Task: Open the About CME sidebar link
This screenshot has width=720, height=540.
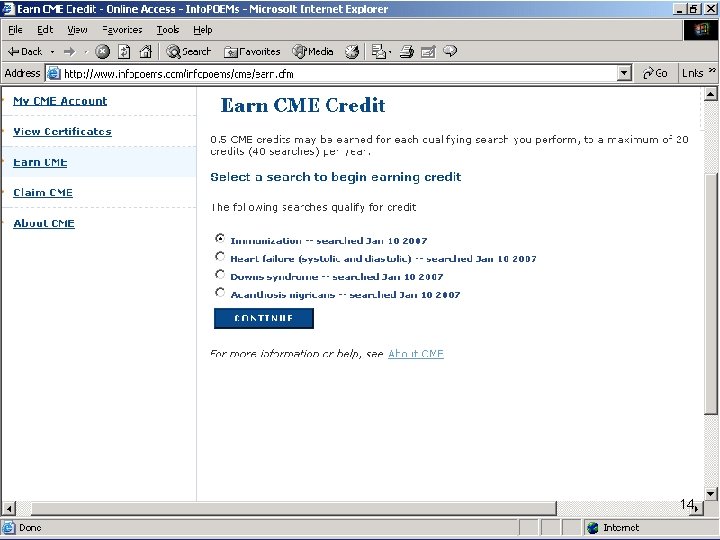Action: coord(44,224)
